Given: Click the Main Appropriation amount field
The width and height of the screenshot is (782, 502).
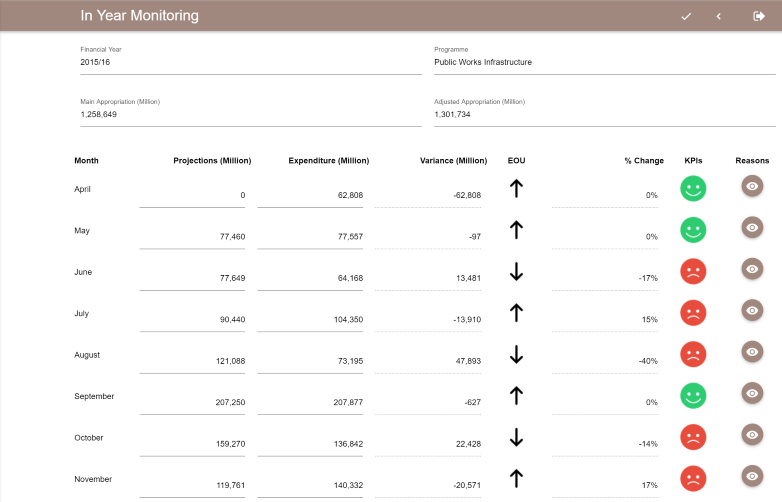Looking at the screenshot, I should [x=250, y=114].
